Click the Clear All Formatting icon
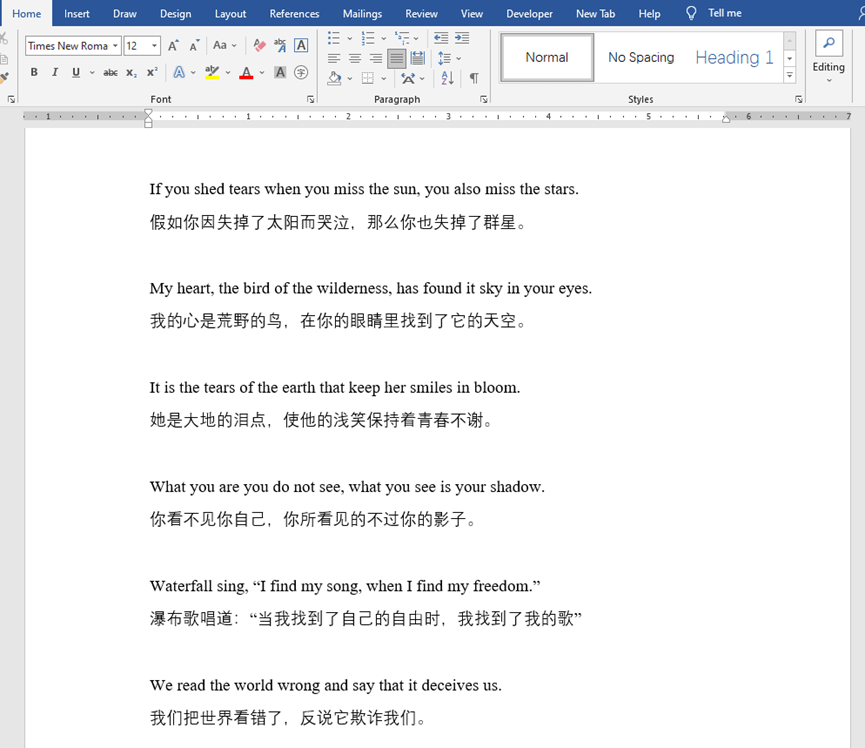The image size is (865, 748). tap(257, 45)
